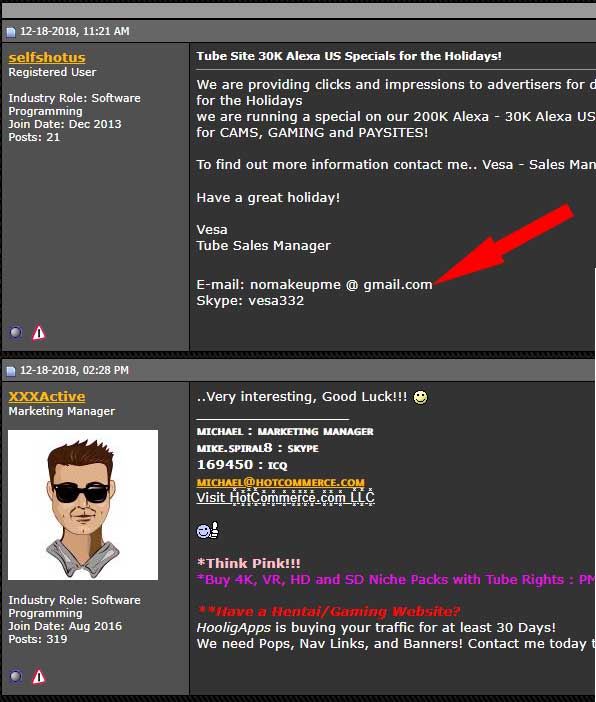The image size is (596, 702).
Task: Click the yellow smiley after Good Luck
Action: pos(420,397)
